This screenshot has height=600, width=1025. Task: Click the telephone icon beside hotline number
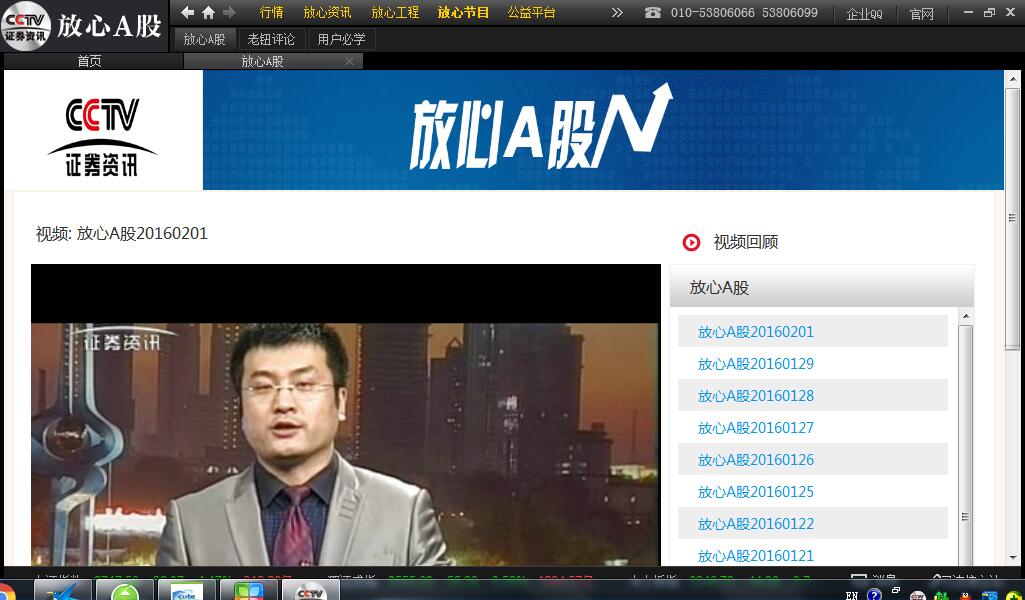[x=652, y=12]
